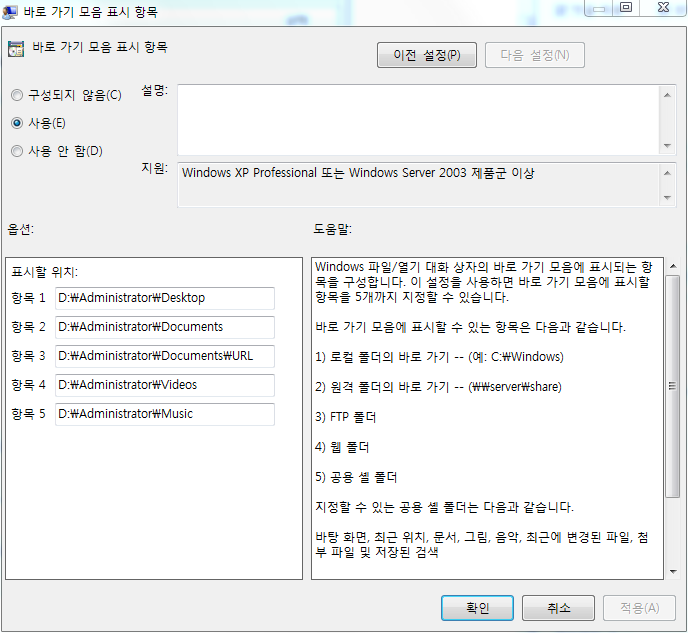The image size is (688, 633).
Task: Click the policy setting icon beside header title
Action: 16,49
